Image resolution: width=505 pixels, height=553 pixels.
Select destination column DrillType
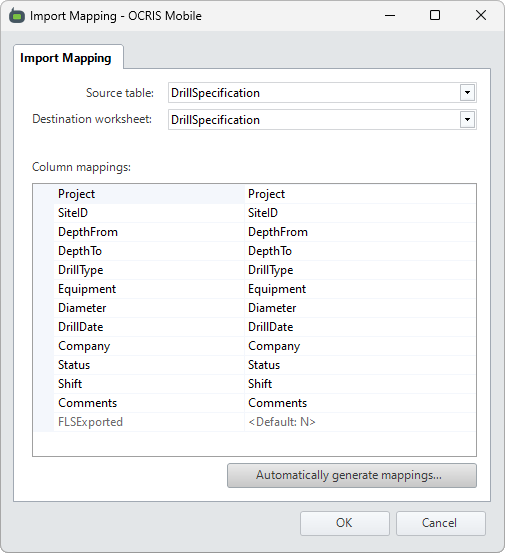pos(360,270)
